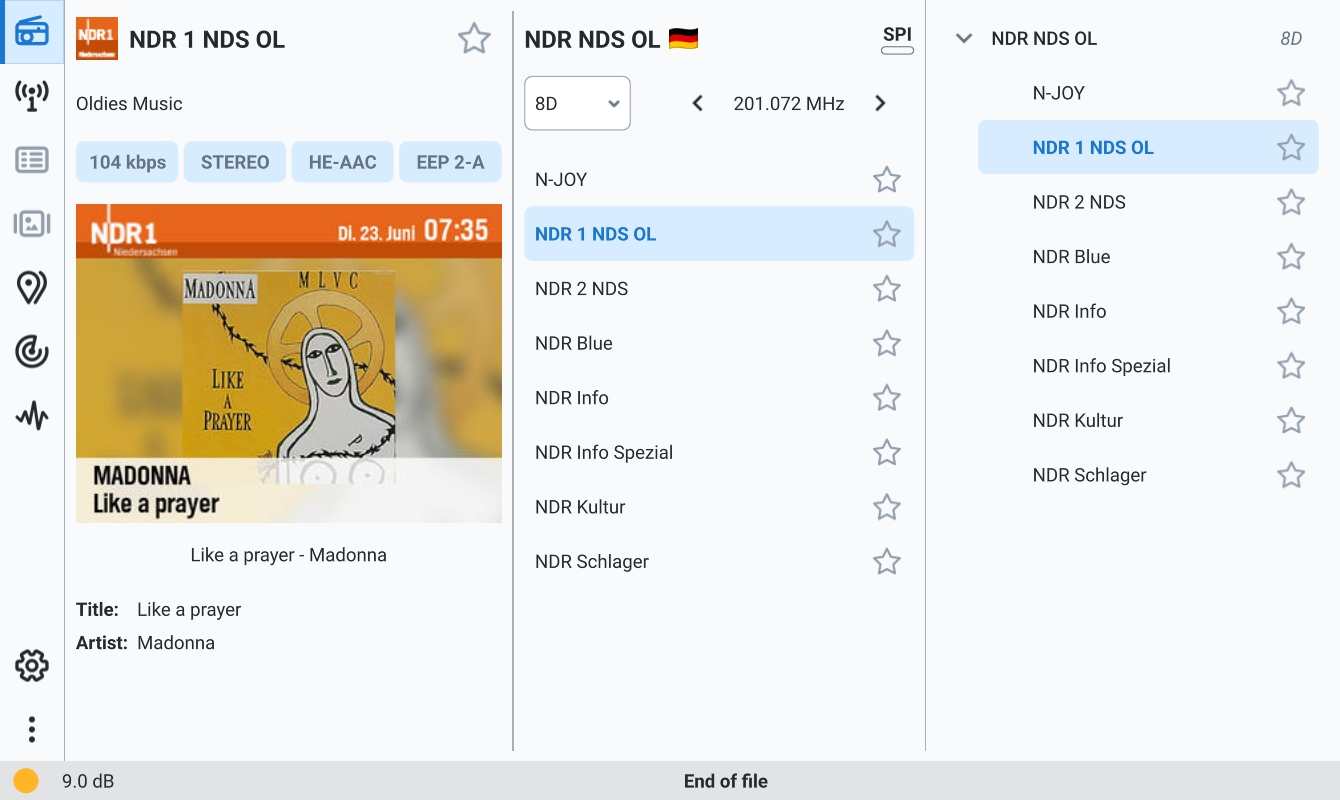1340x800 pixels.
Task: Collapse the NDR NDS OL ensemble tree
Action: (x=964, y=39)
